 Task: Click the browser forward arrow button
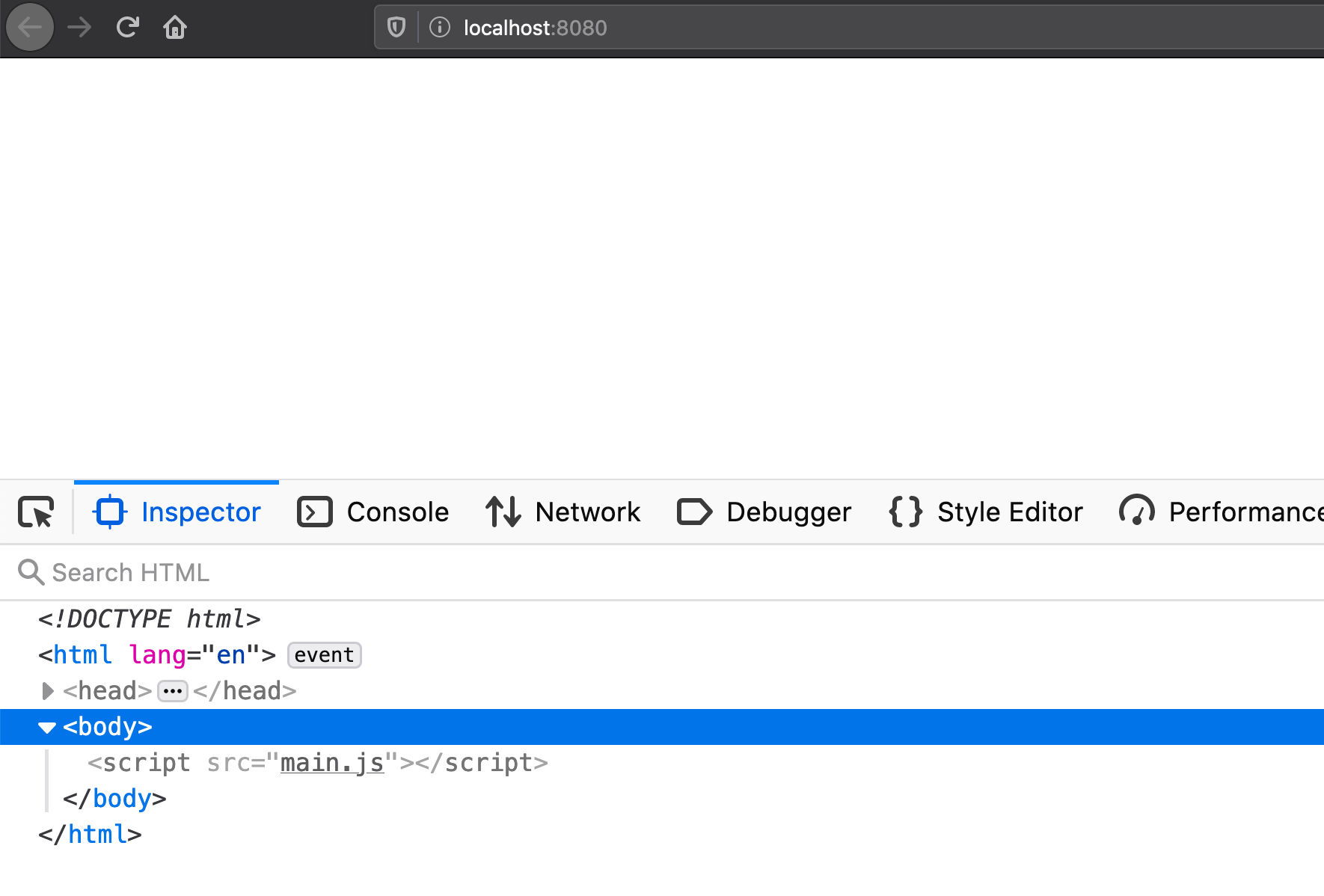coord(79,28)
